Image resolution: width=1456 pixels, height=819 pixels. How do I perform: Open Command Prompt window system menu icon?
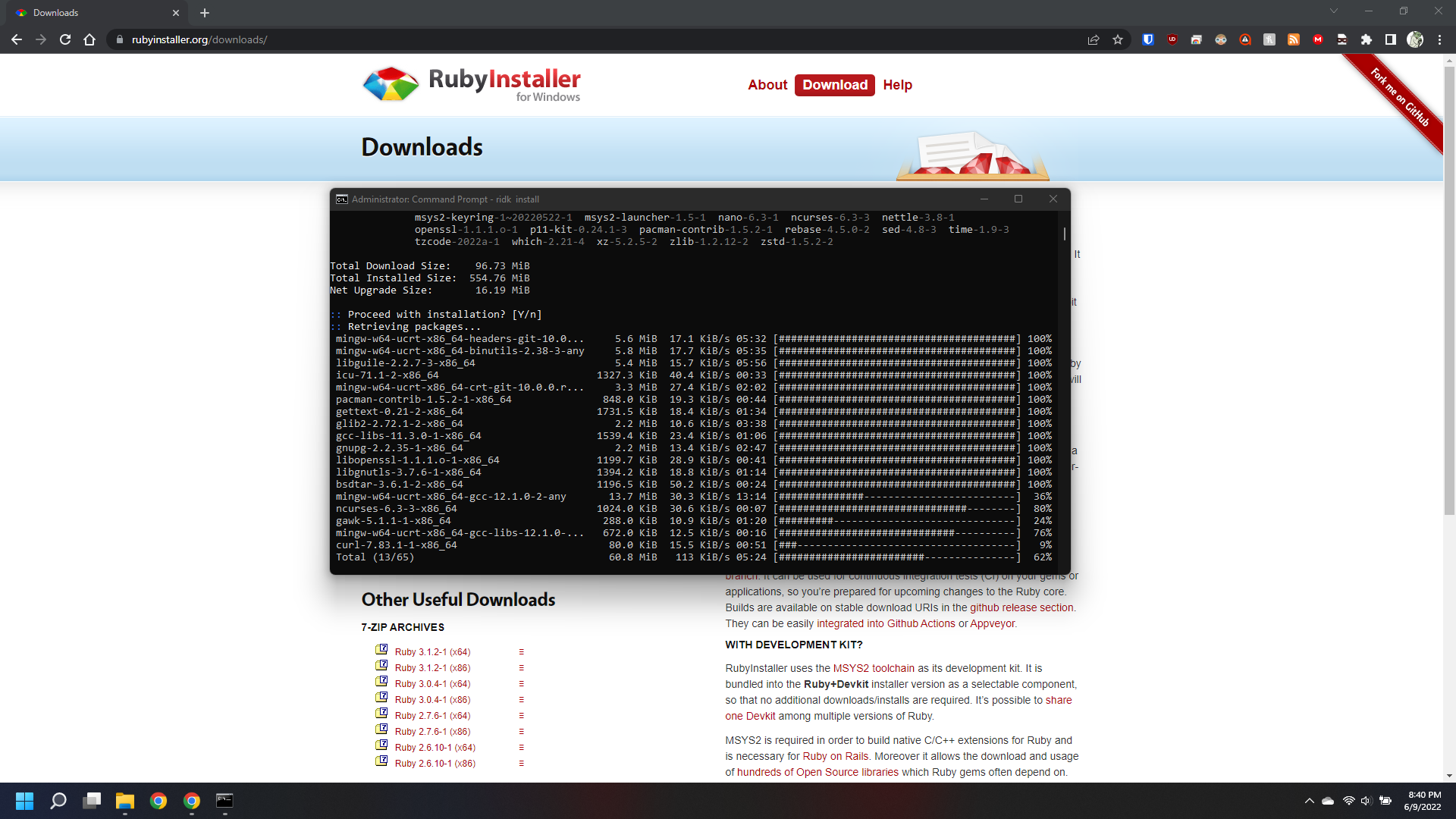(342, 199)
